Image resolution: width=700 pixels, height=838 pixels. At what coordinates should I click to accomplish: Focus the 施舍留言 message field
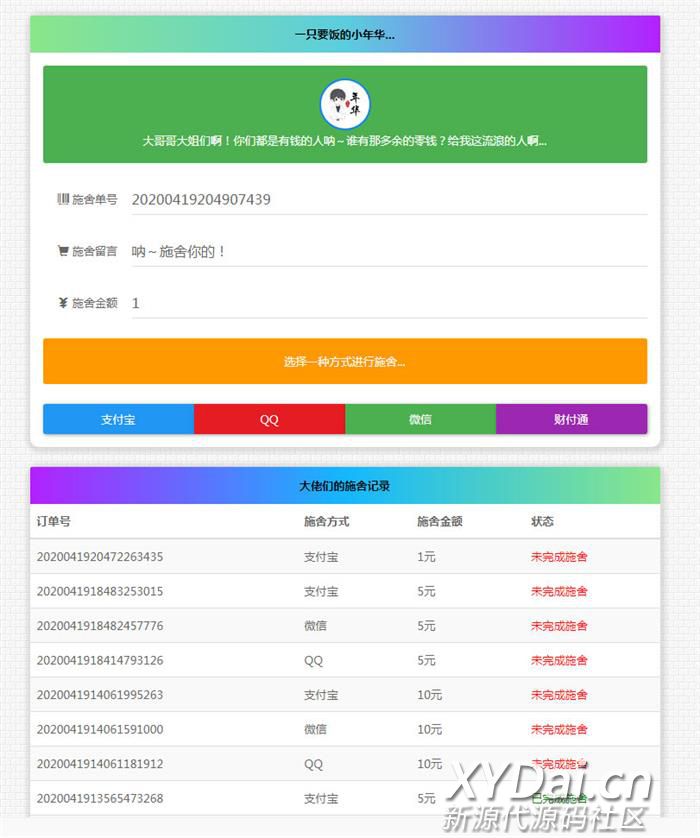390,252
